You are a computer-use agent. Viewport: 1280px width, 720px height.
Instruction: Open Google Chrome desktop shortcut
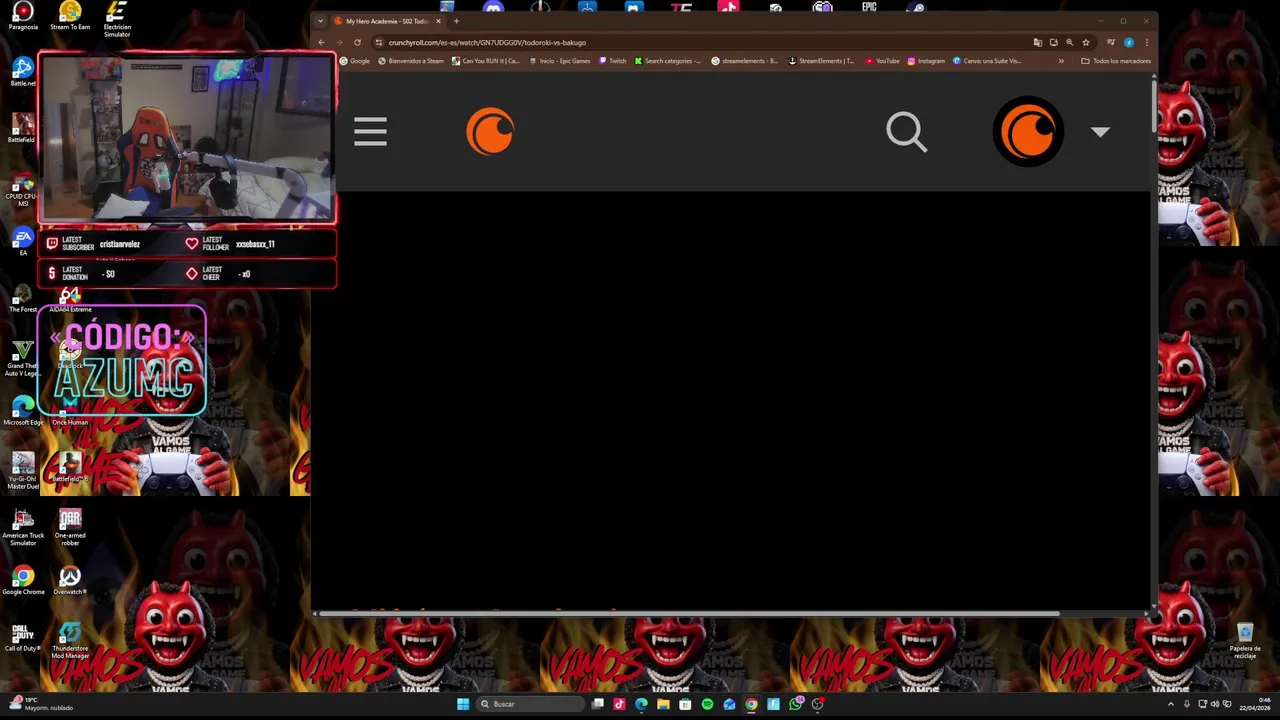coord(23,581)
